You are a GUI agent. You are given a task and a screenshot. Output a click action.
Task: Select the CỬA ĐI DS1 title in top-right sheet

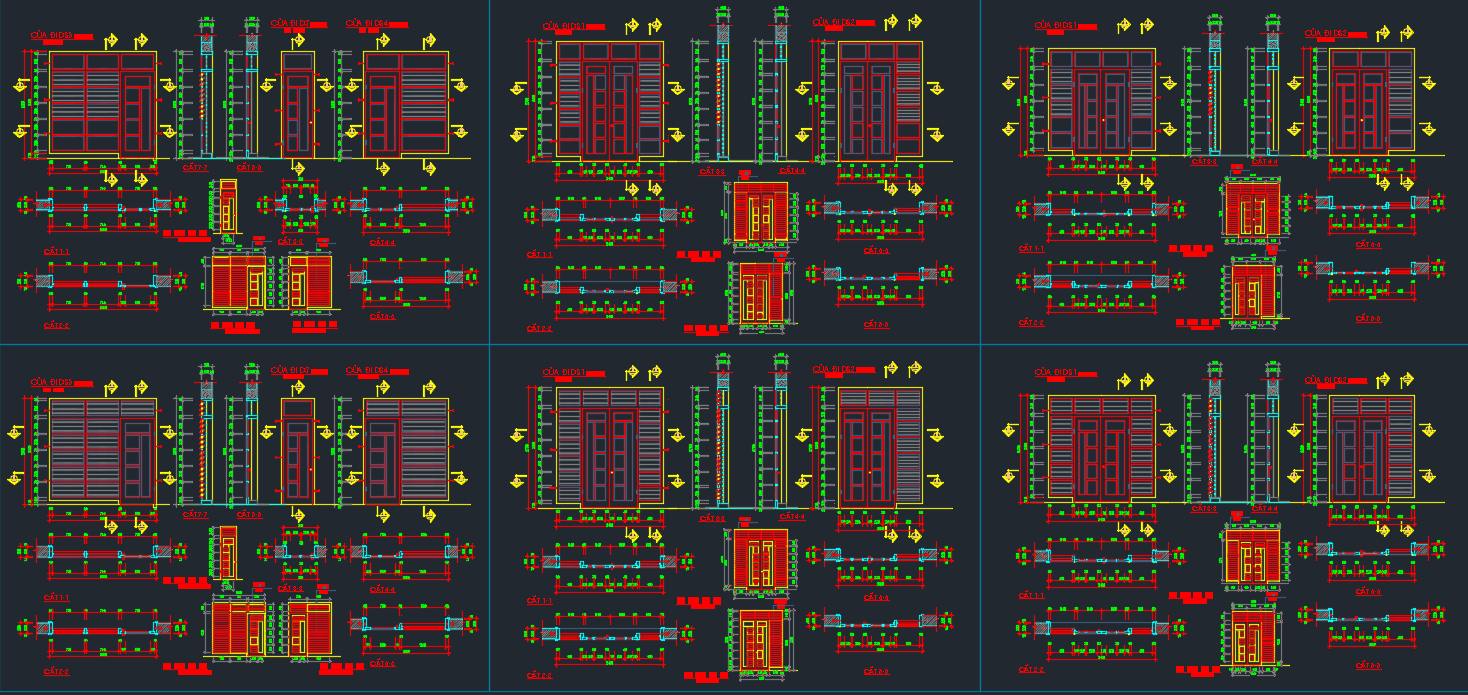(x=1056, y=24)
